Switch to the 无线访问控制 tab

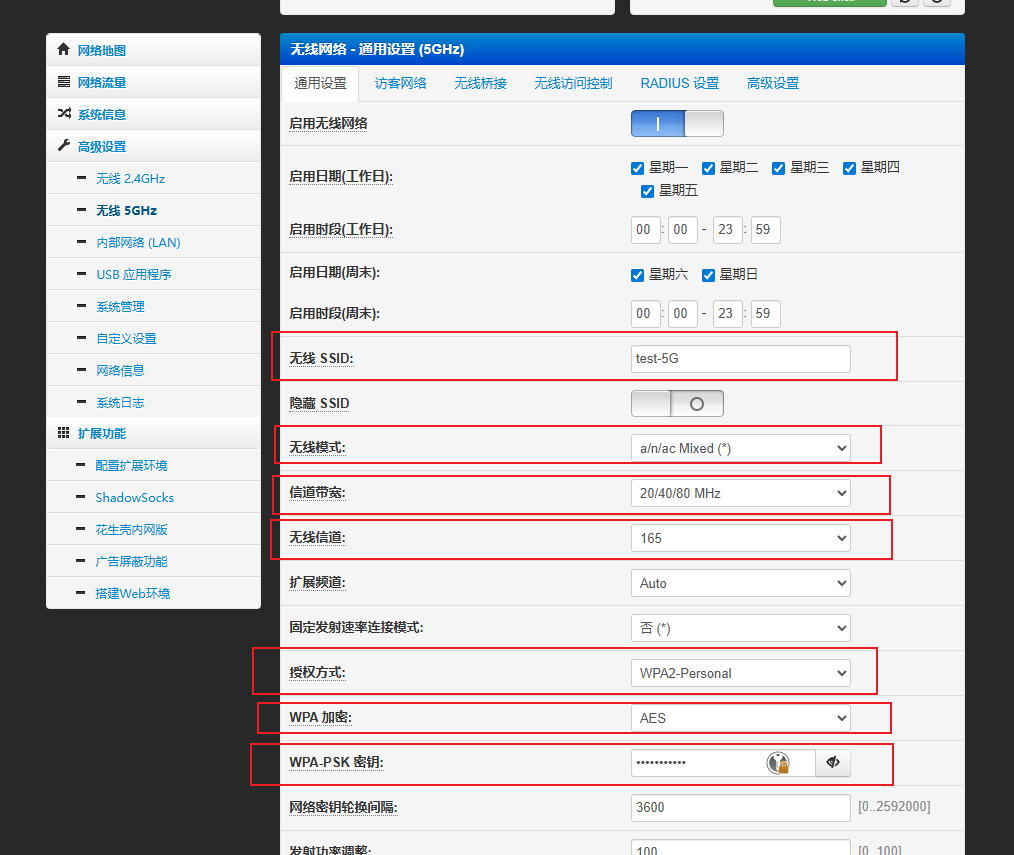point(573,83)
